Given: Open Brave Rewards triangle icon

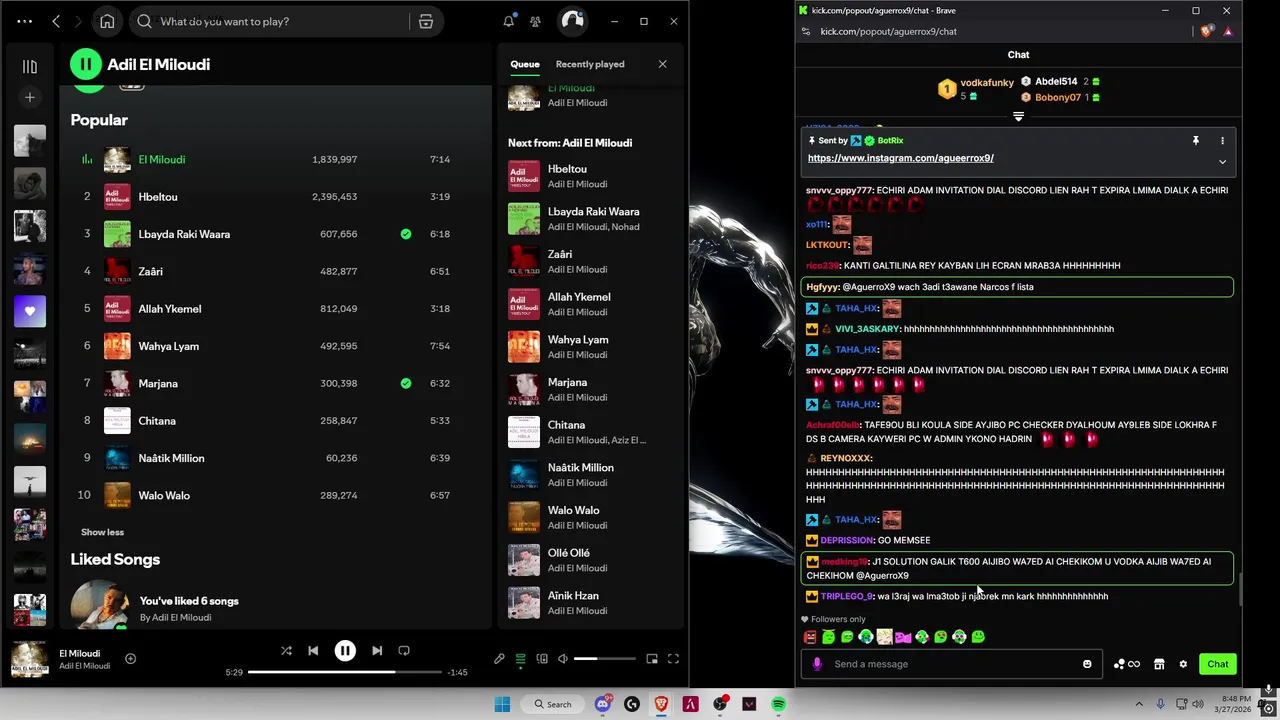Looking at the screenshot, I should [1228, 31].
